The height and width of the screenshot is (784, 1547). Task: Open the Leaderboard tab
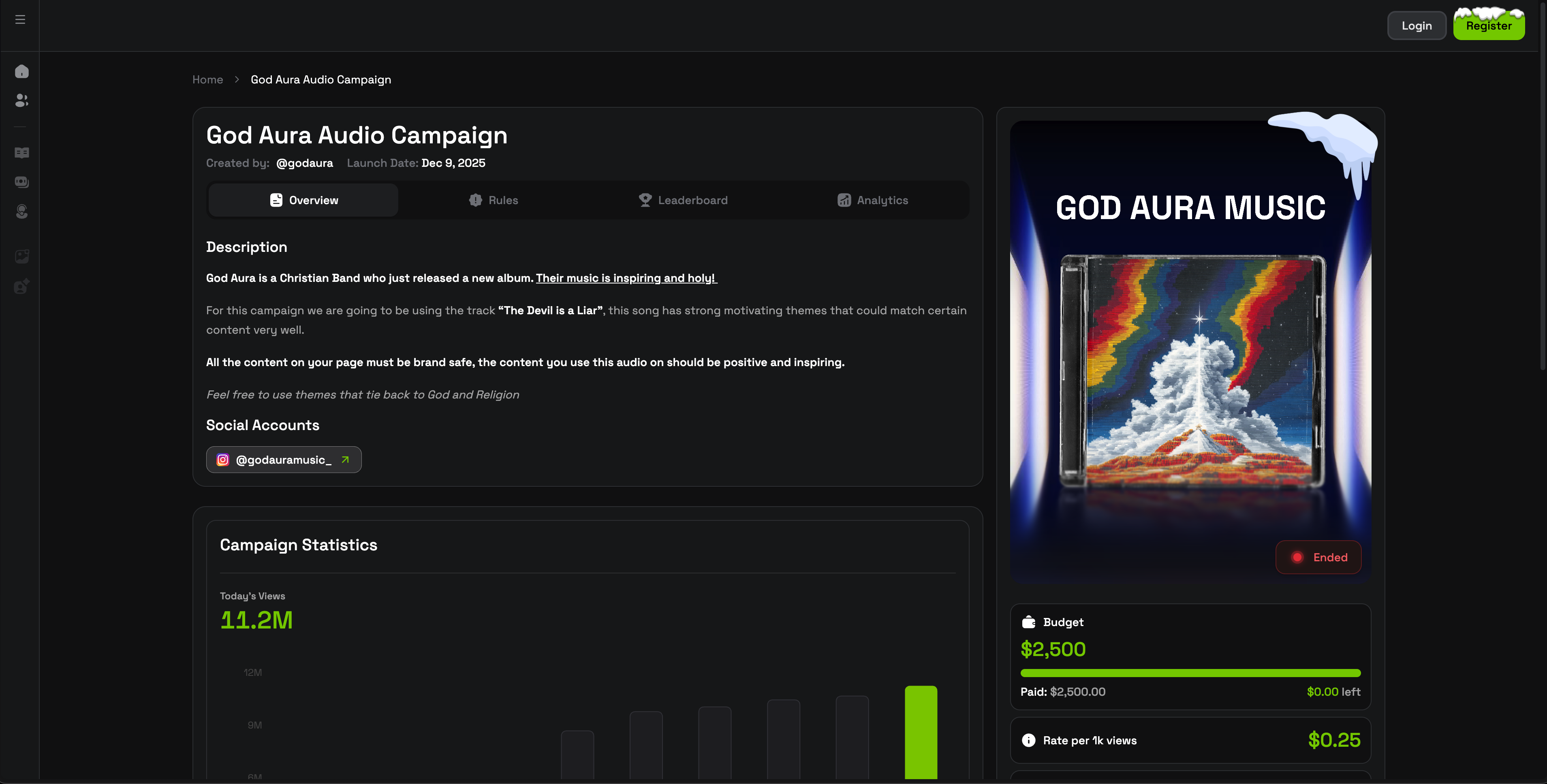pyautogui.click(x=683, y=200)
